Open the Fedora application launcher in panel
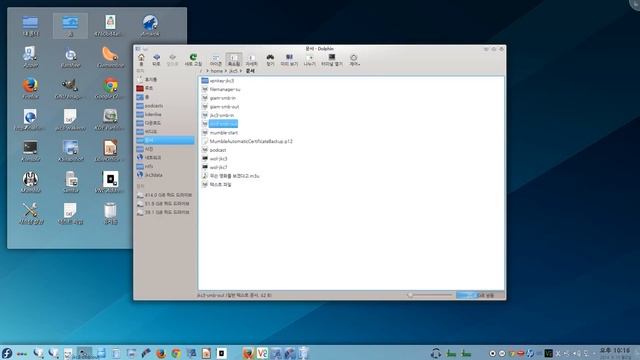Screen dimensions: 640x360 point(7,353)
